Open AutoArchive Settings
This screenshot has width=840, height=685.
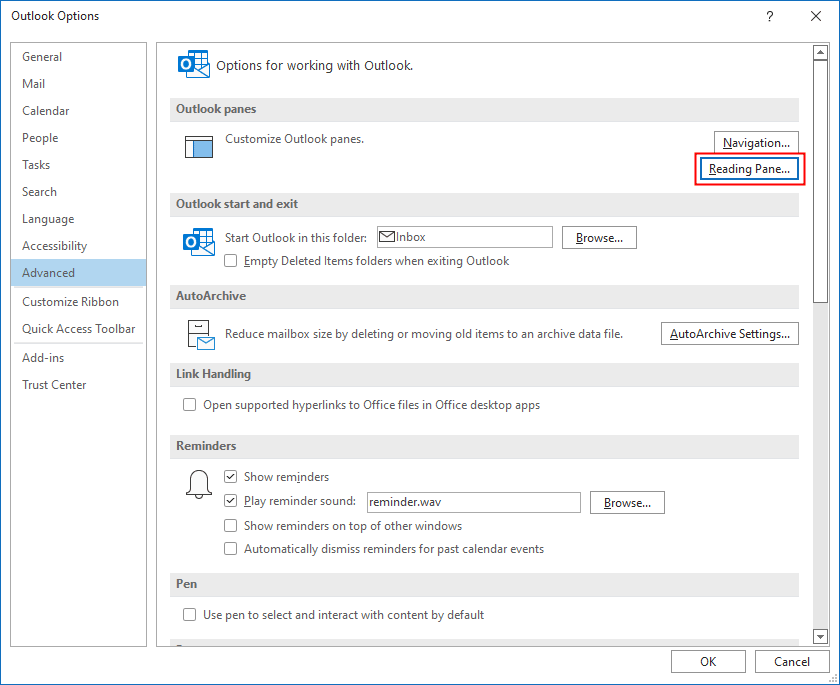click(x=729, y=333)
